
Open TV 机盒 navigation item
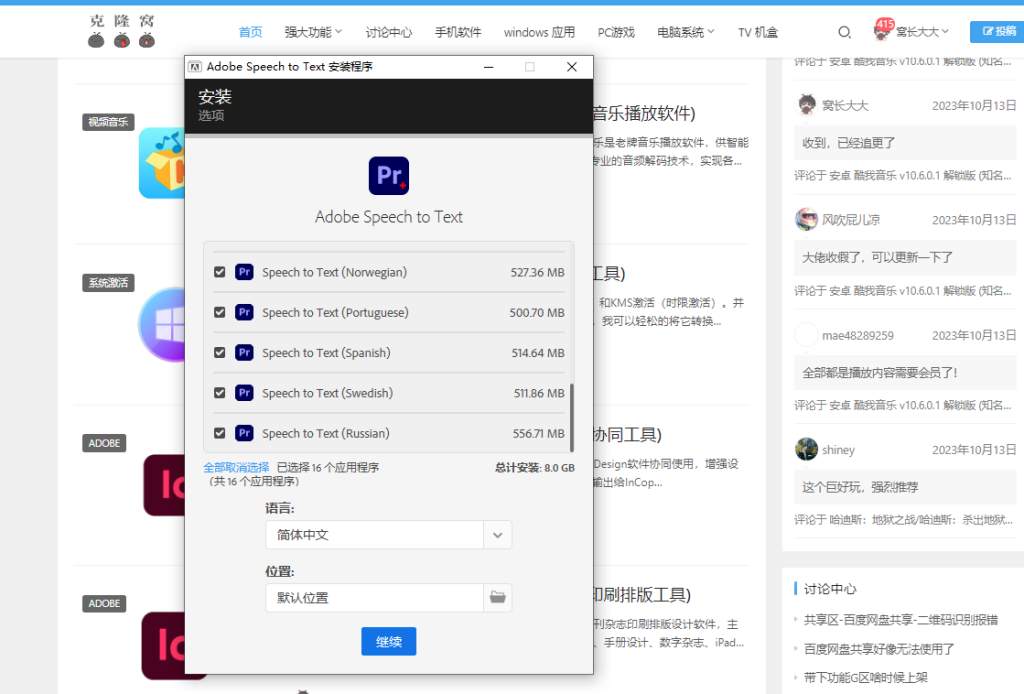(758, 32)
